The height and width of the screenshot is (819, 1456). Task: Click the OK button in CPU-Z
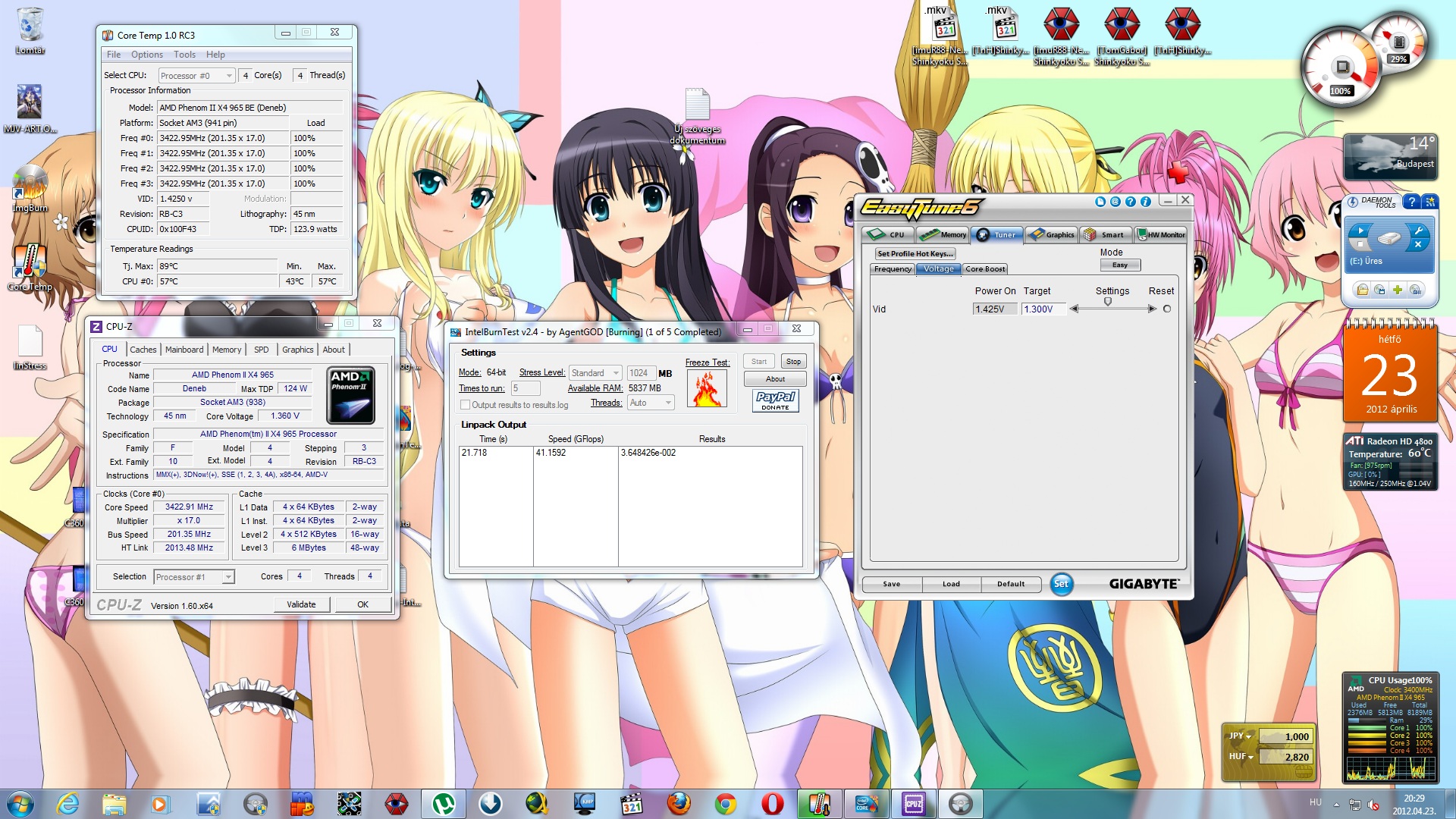362,604
